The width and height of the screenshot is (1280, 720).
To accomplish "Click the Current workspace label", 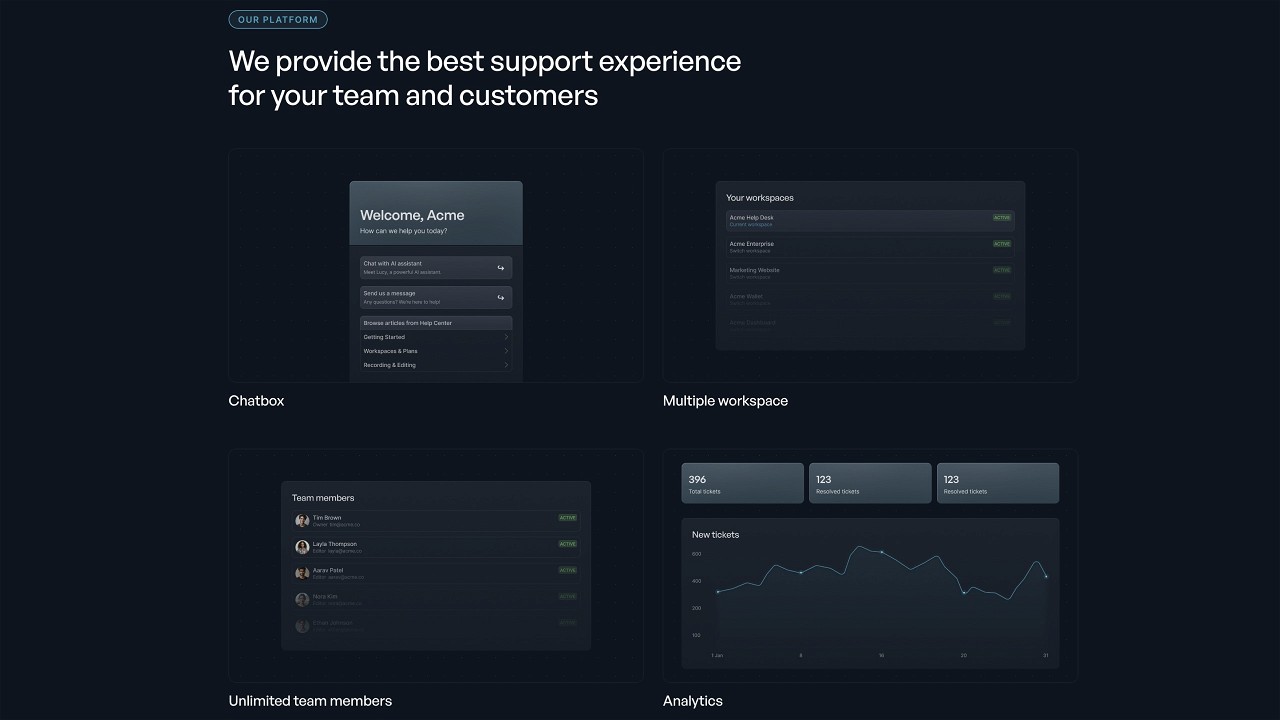I will click(x=751, y=224).
